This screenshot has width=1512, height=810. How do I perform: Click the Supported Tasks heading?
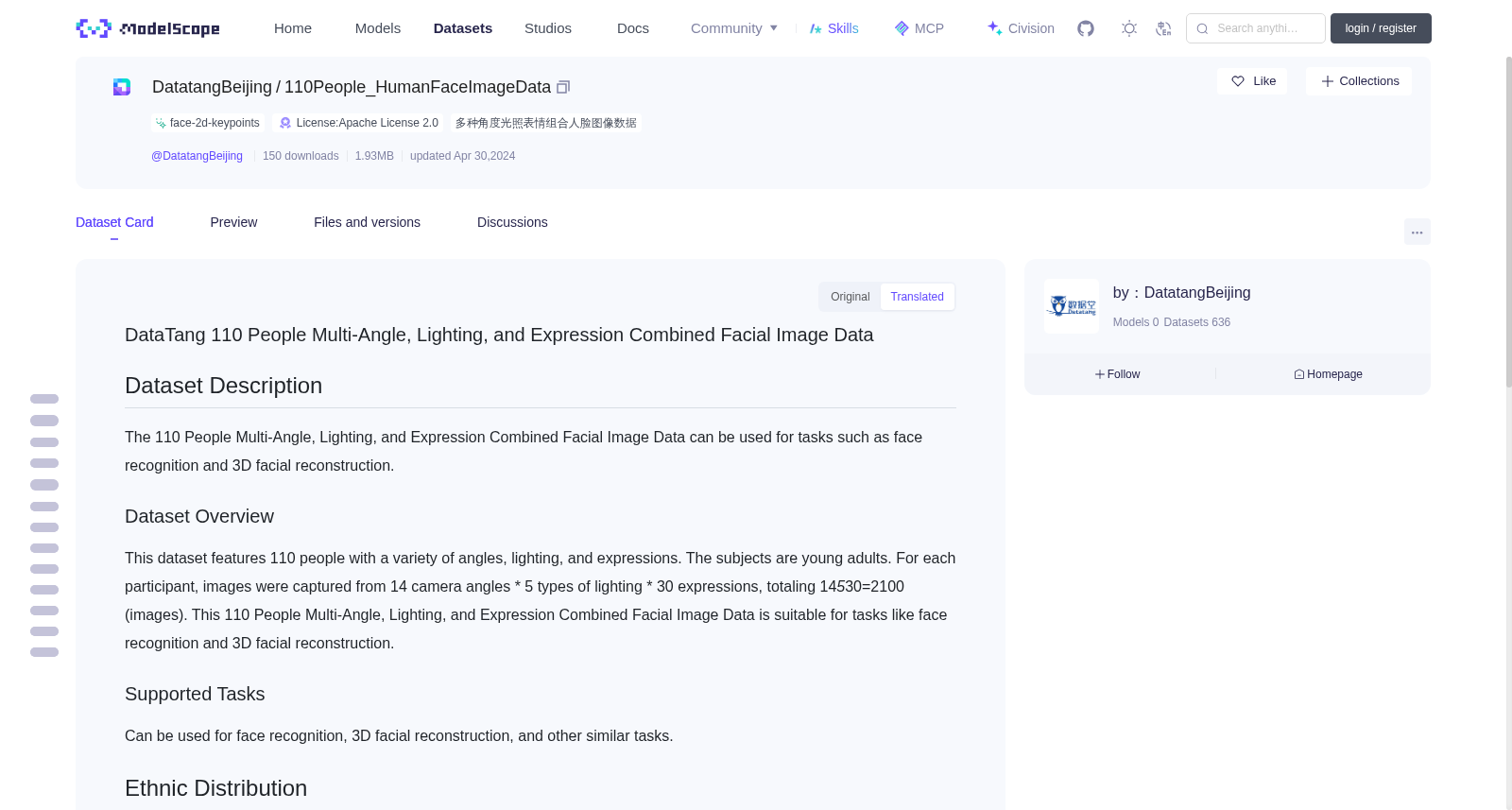coord(195,694)
